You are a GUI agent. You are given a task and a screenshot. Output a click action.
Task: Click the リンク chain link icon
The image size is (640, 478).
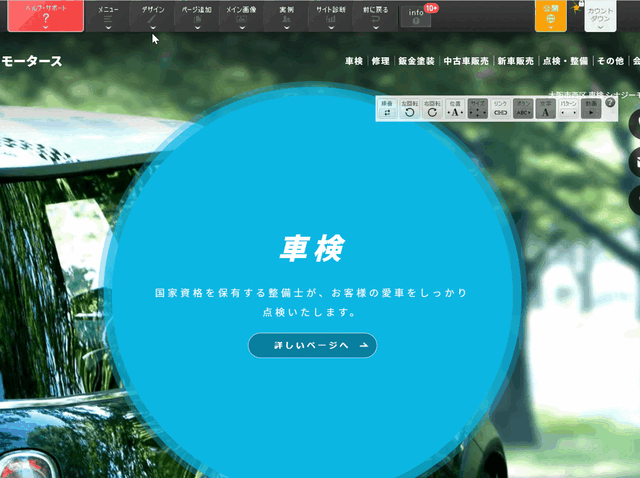[500, 109]
